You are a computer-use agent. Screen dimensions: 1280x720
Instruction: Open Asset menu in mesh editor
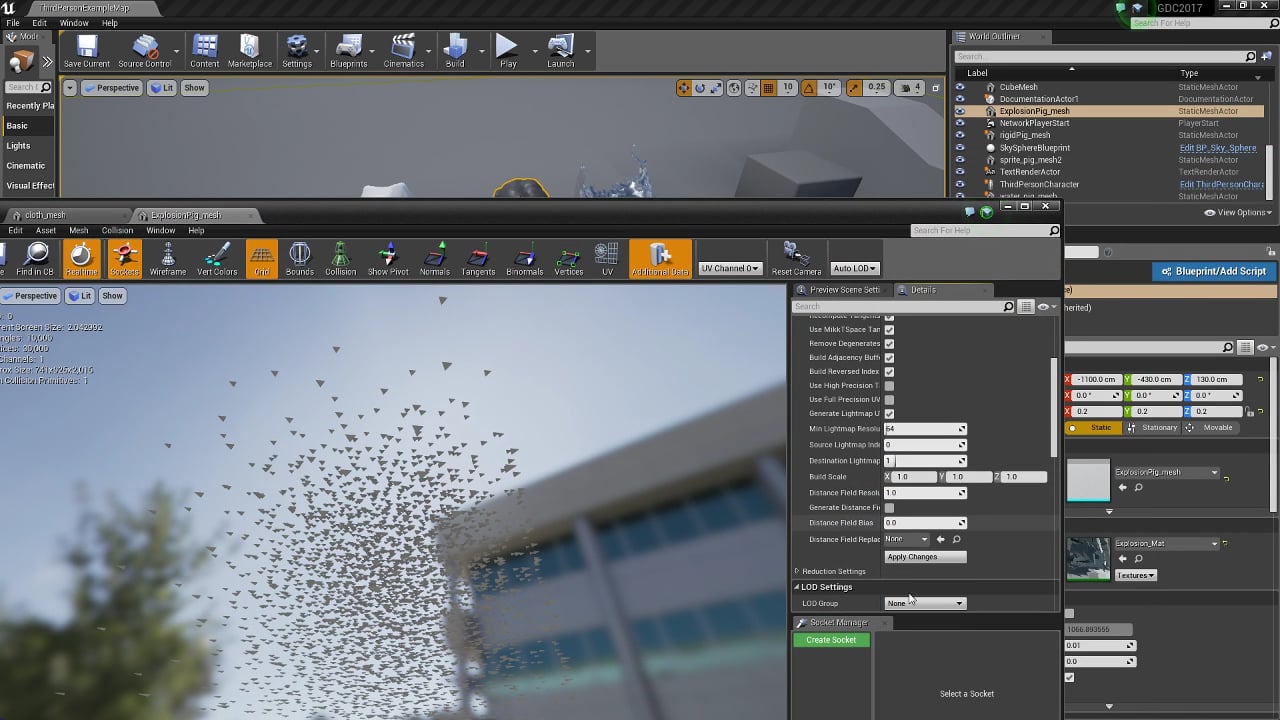point(46,230)
